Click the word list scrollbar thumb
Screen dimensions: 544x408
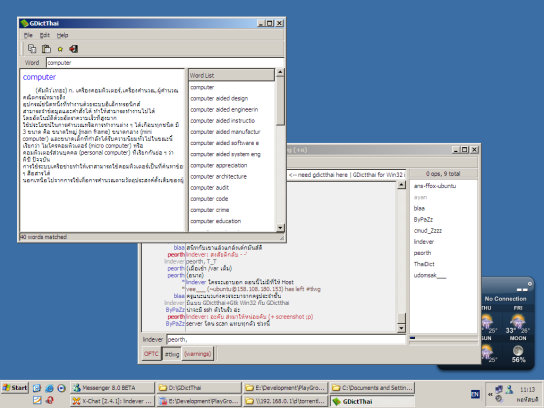pos(280,101)
